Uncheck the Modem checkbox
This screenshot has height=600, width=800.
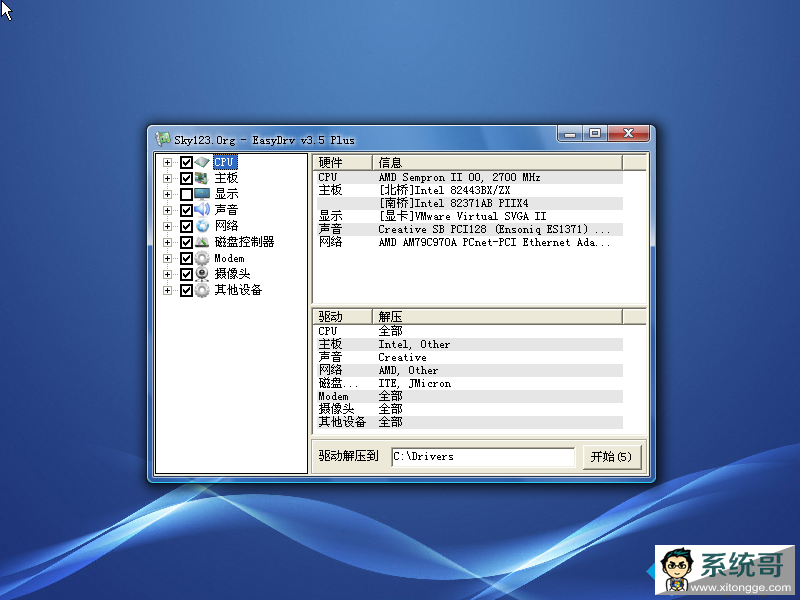[x=186, y=258]
